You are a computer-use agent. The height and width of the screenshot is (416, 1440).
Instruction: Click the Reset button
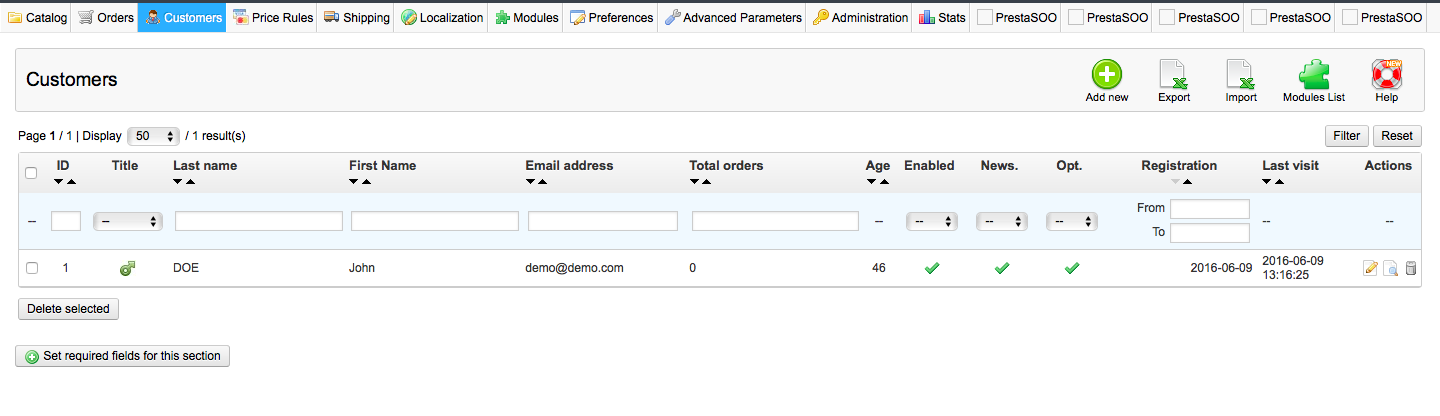(x=1397, y=136)
